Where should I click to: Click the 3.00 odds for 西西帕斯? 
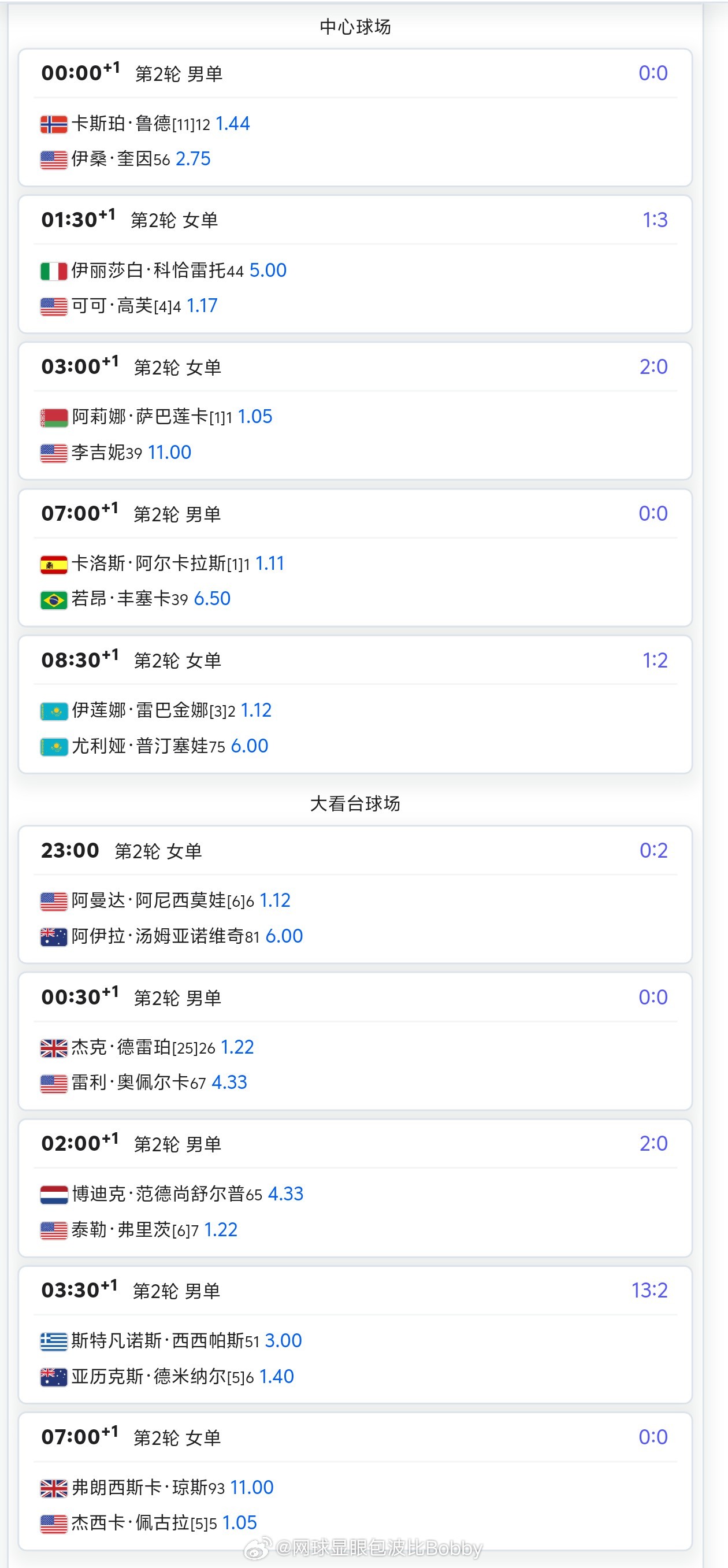283,1341
